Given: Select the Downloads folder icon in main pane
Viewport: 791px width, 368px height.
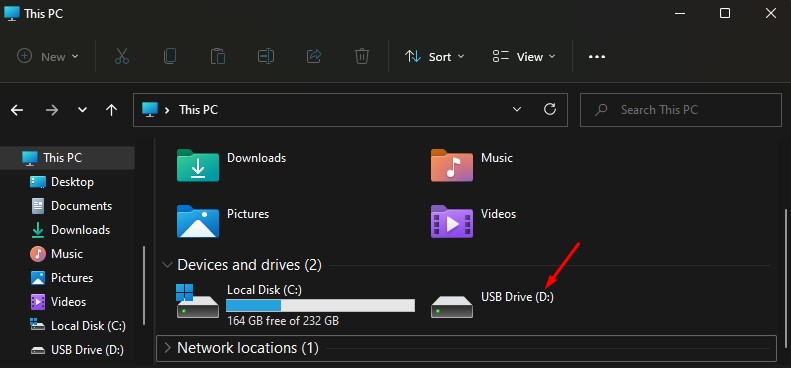Looking at the screenshot, I should click(x=198, y=165).
